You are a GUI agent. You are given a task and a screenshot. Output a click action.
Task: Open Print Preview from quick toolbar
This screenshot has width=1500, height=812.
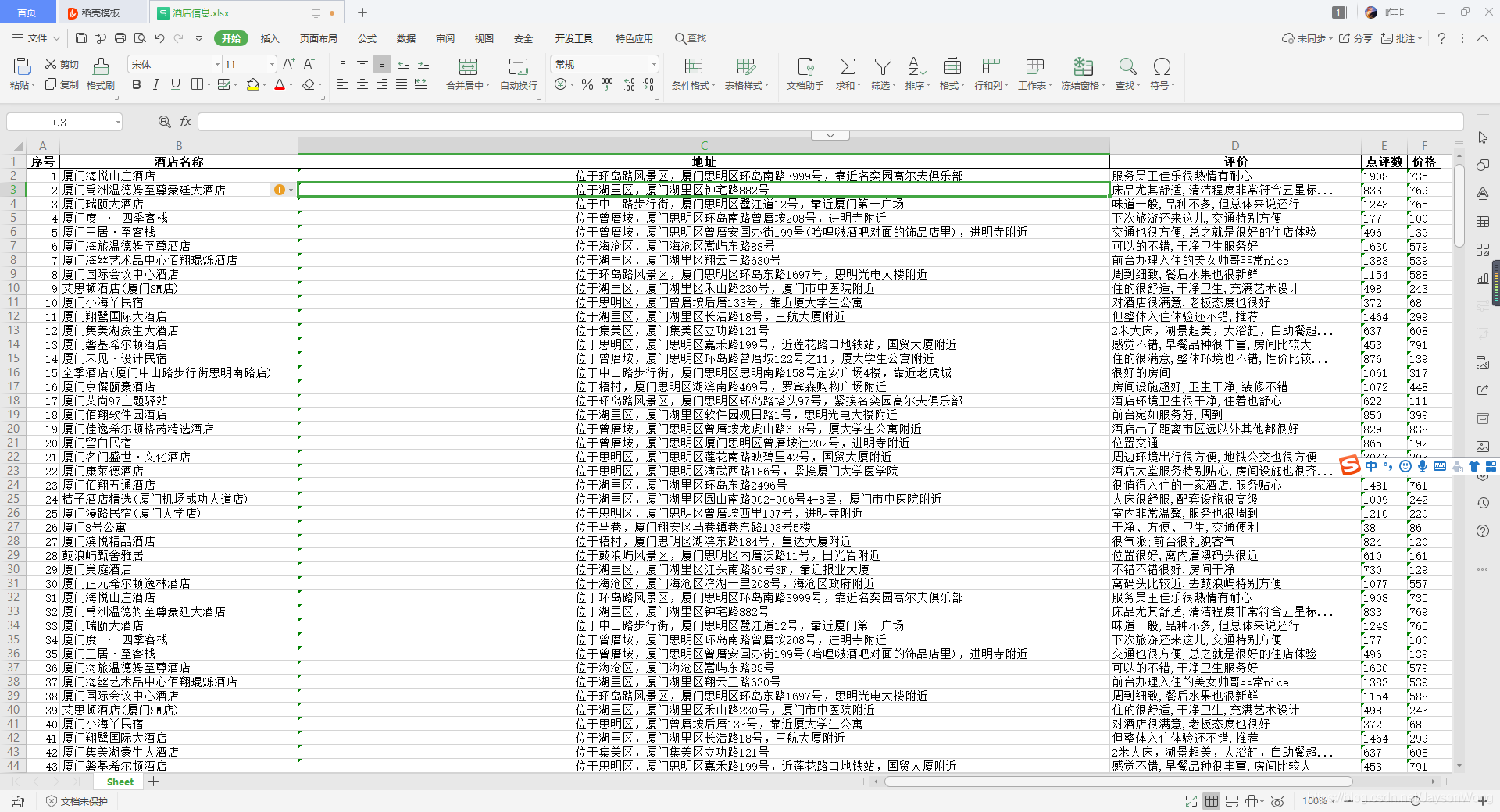(x=140, y=38)
